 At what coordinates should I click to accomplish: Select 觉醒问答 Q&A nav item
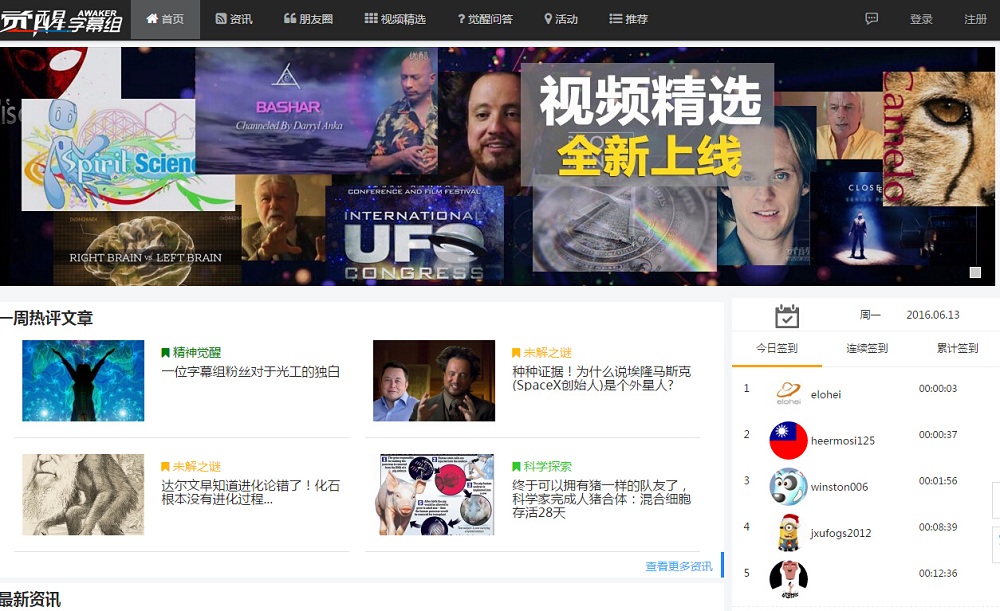[x=485, y=19]
